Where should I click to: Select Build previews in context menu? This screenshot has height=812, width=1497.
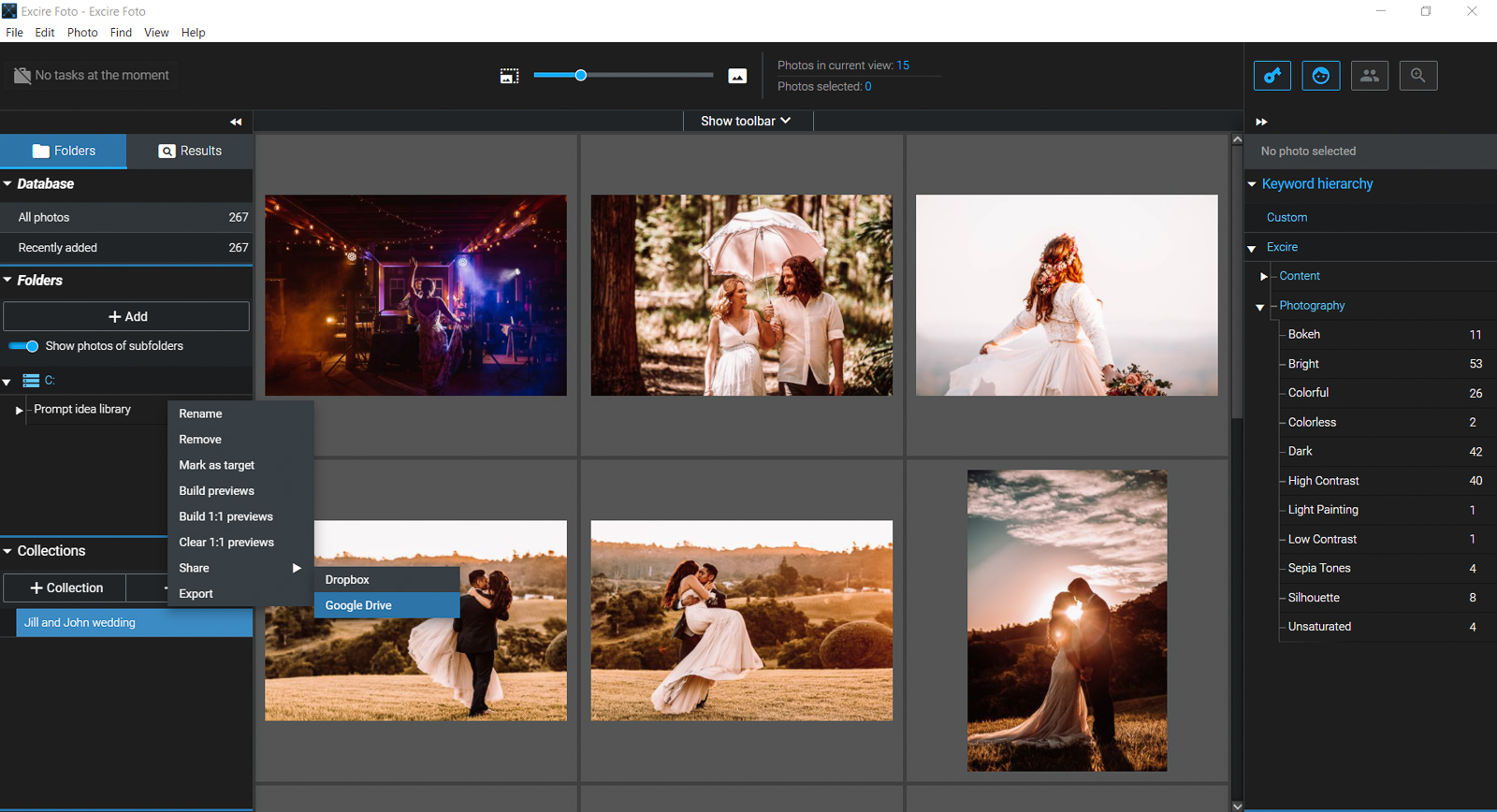216,490
